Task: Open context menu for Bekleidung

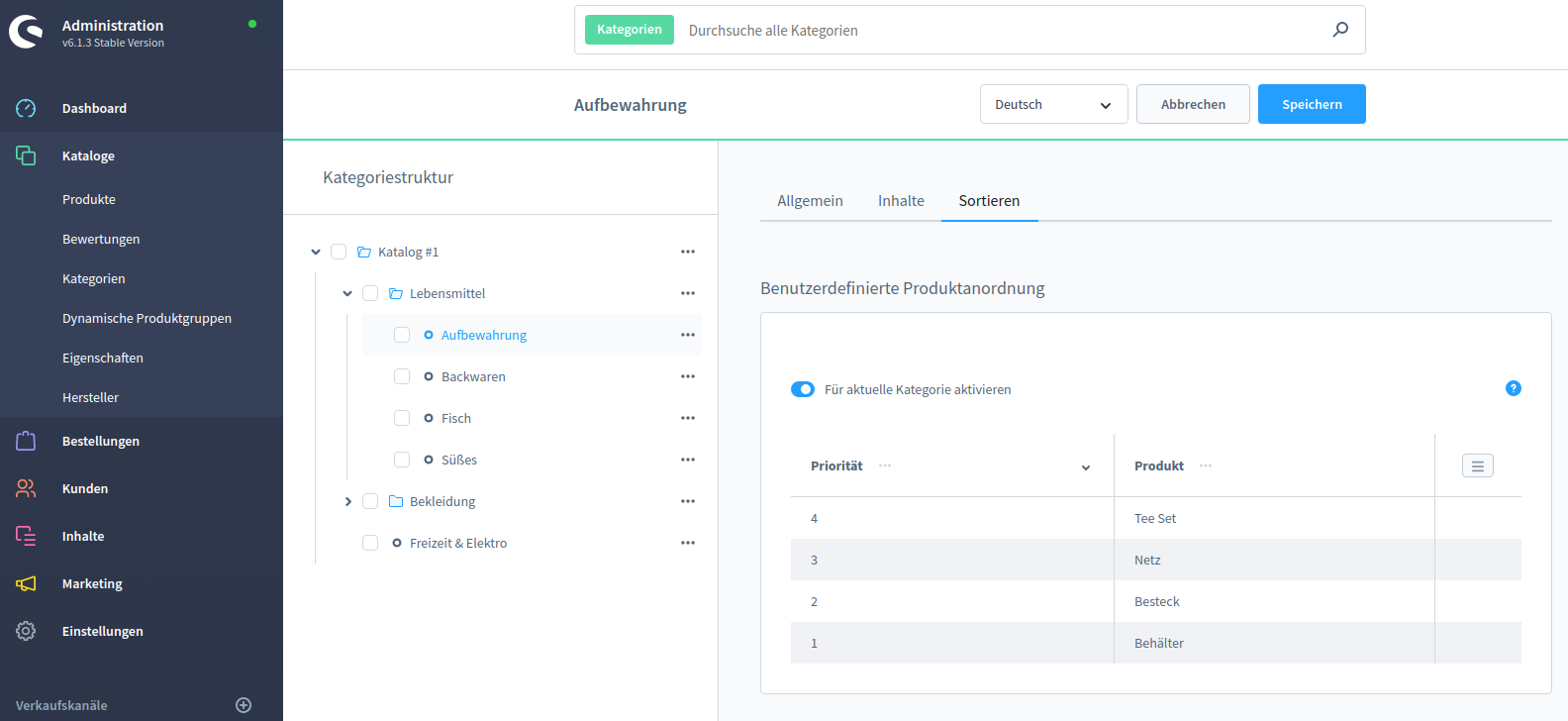Action: 688,501
